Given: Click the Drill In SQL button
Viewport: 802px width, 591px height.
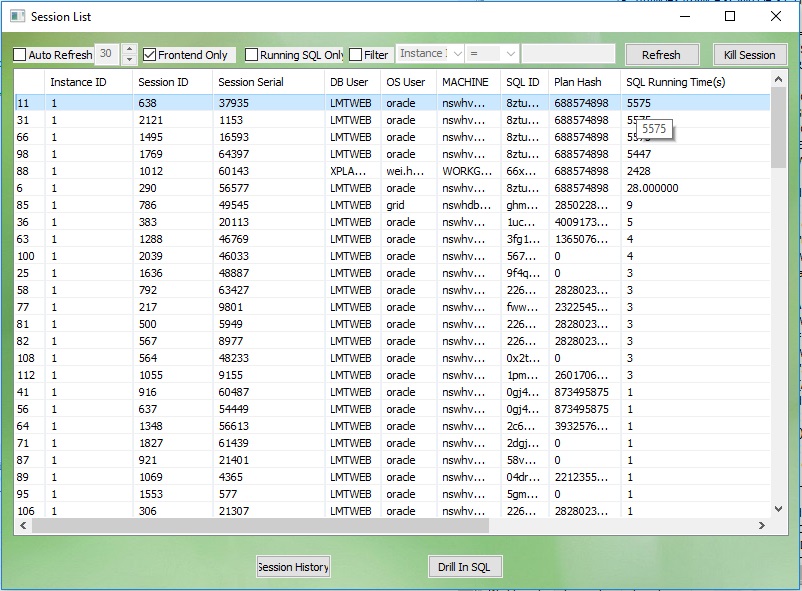Looking at the screenshot, I should (465, 567).
